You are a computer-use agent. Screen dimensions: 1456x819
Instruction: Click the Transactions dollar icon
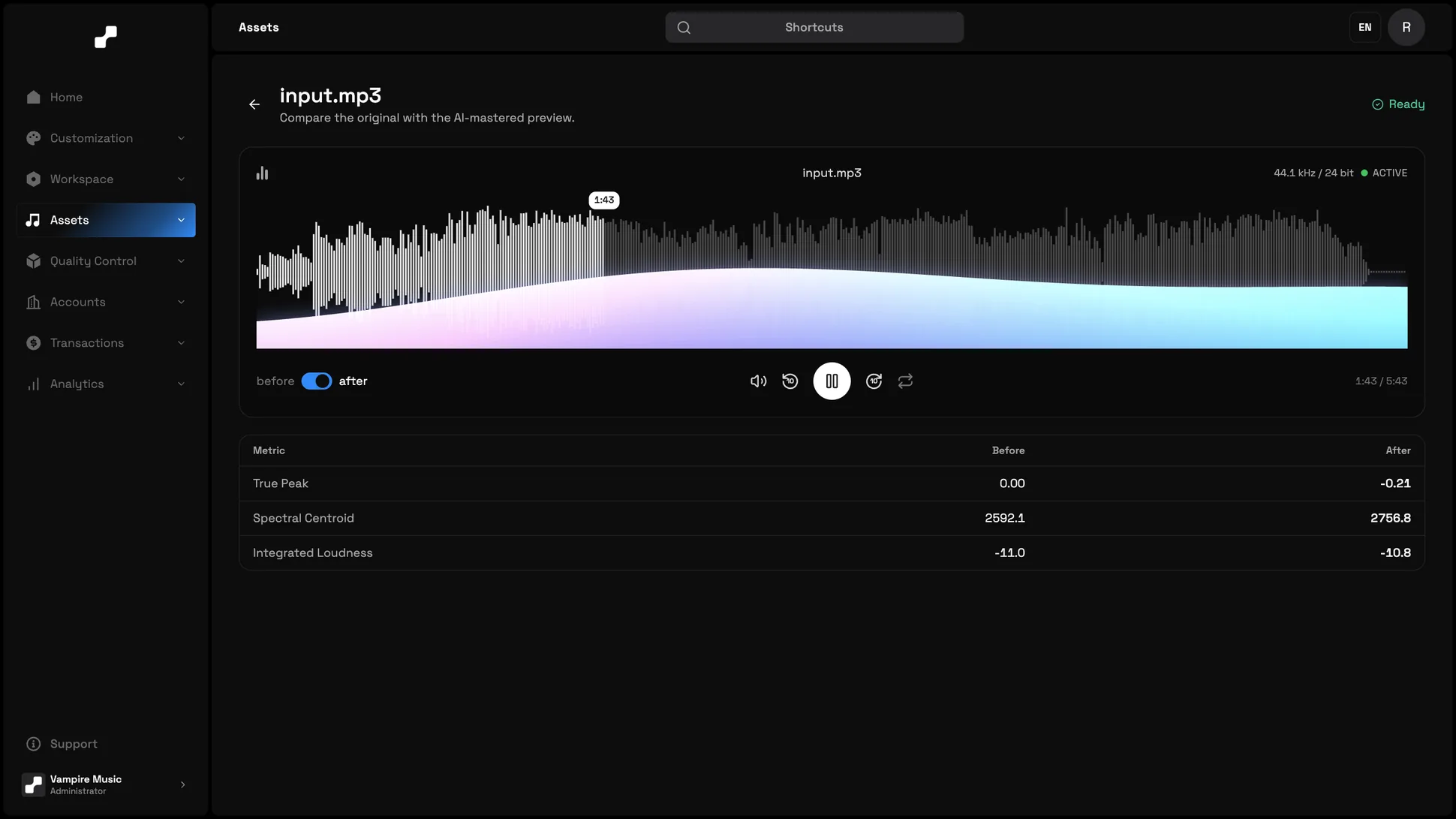click(x=33, y=343)
